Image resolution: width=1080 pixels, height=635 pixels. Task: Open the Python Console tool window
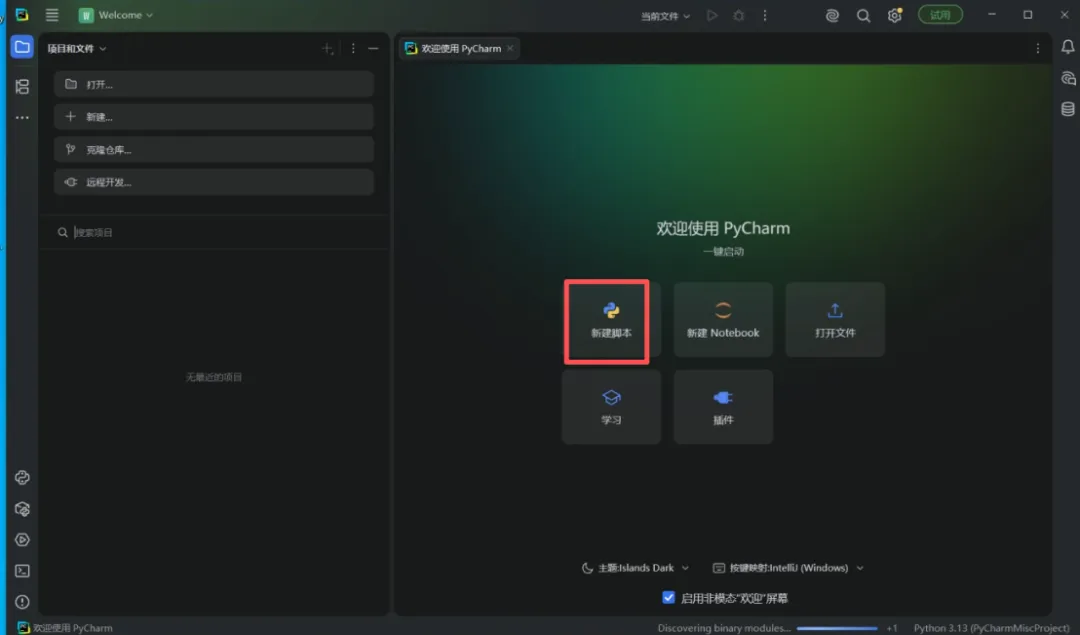(x=22, y=477)
